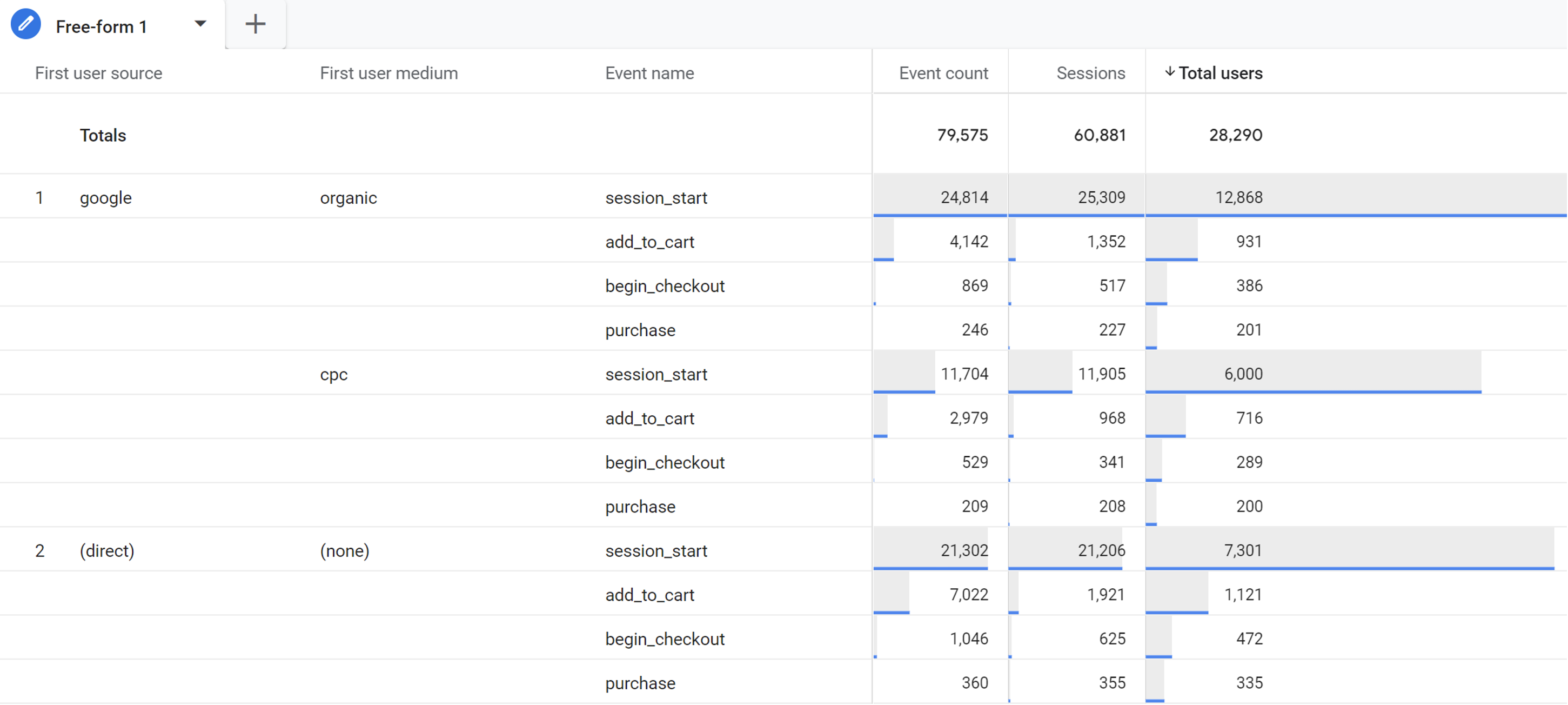Open the Free-form 1 tab dropdown arrow
This screenshot has width=1568, height=705.
click(200, 24)
